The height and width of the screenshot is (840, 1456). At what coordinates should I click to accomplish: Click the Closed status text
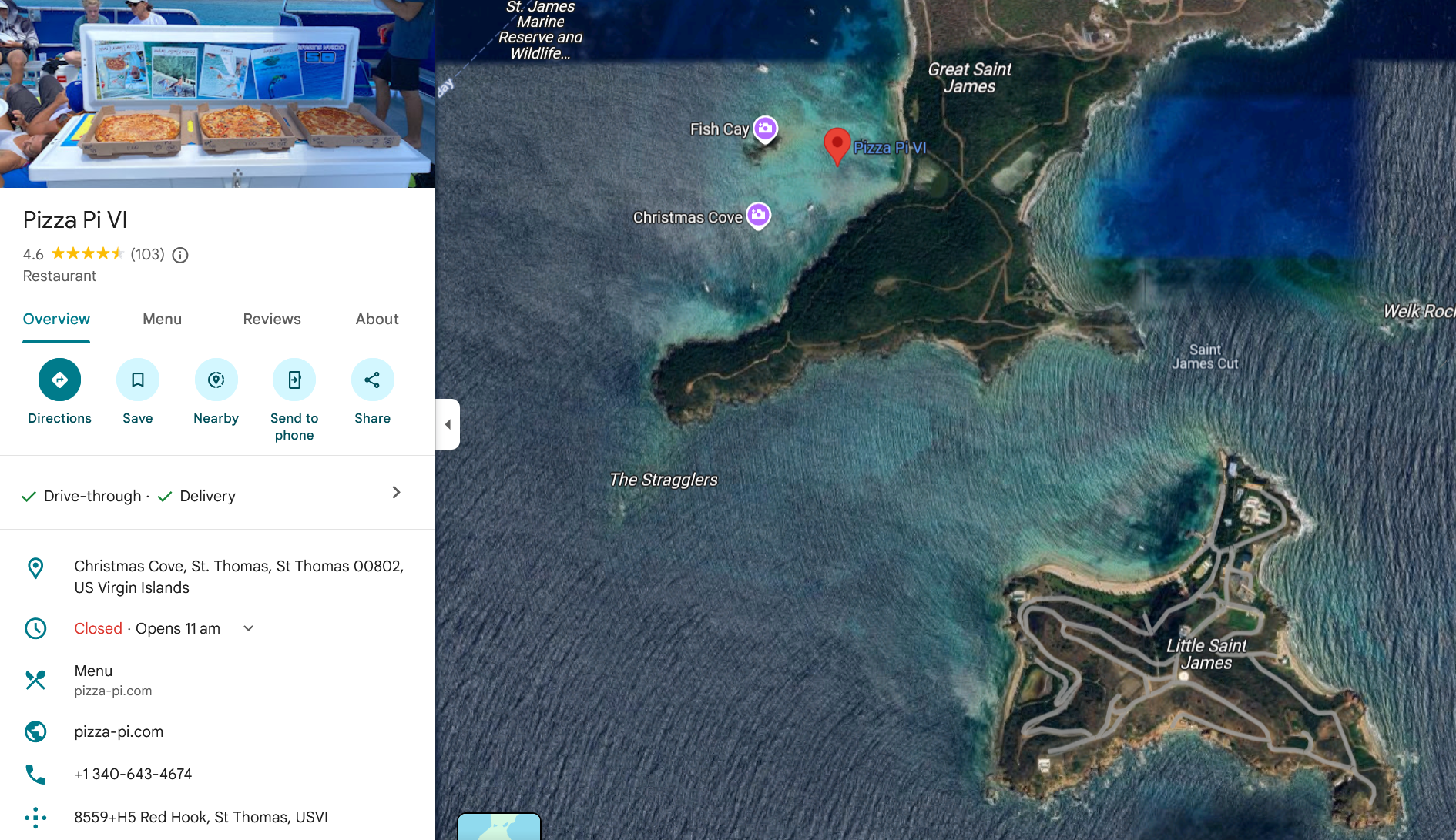pyautogui.click(x=98, y=628)
